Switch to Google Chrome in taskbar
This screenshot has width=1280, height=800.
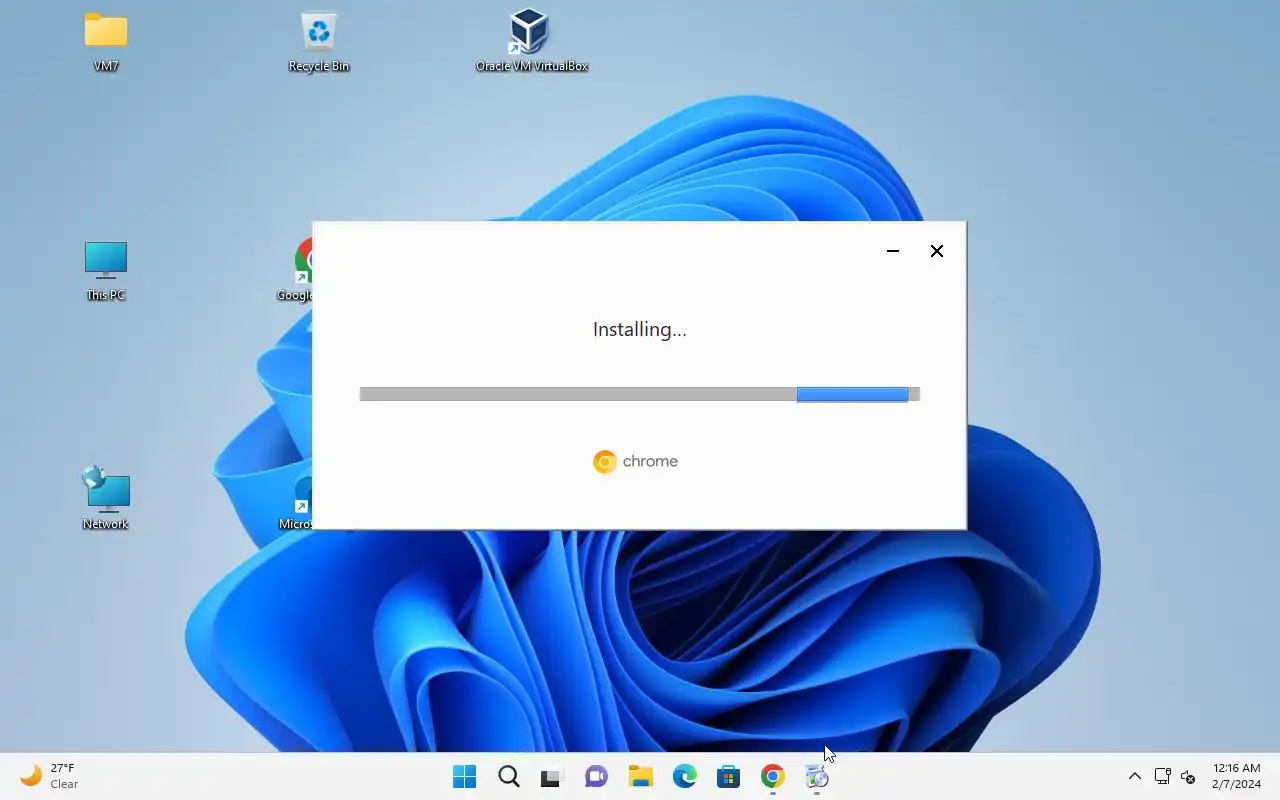click(773, 777)
